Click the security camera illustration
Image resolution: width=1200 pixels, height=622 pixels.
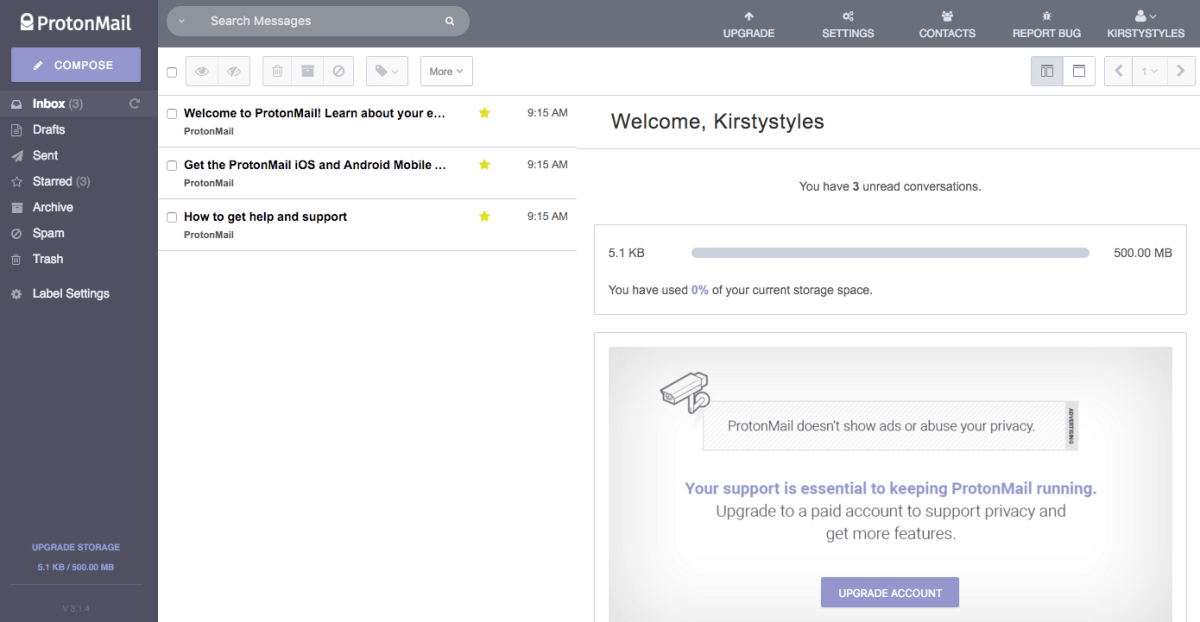point(686,391)
